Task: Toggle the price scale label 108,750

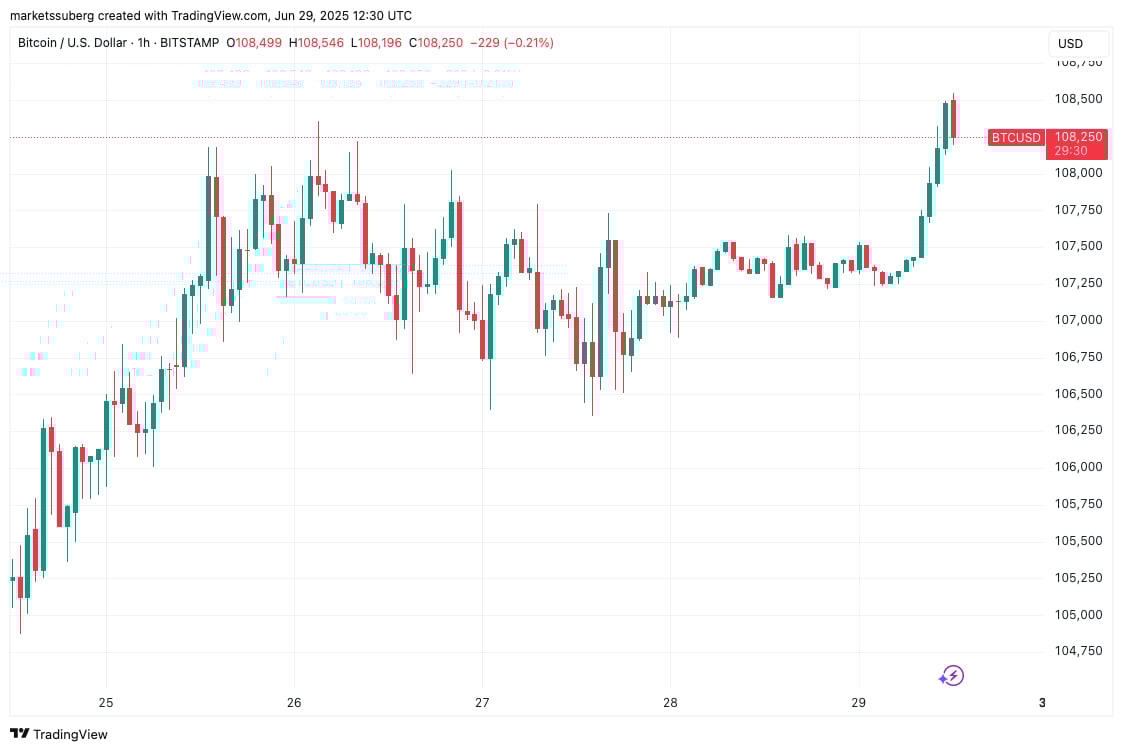Action: [1078, 62]
